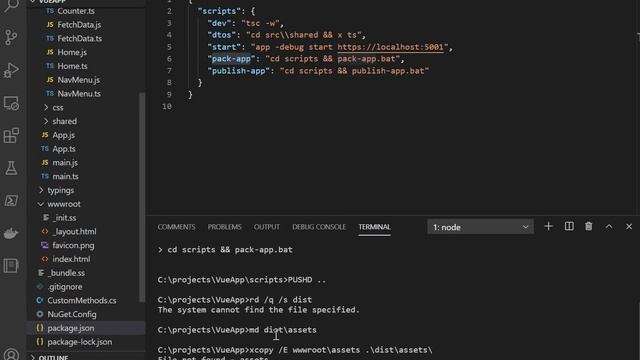The image size is (640, 360).
Task: Switch to the COMMENTS tab
Action: (176, 227)
